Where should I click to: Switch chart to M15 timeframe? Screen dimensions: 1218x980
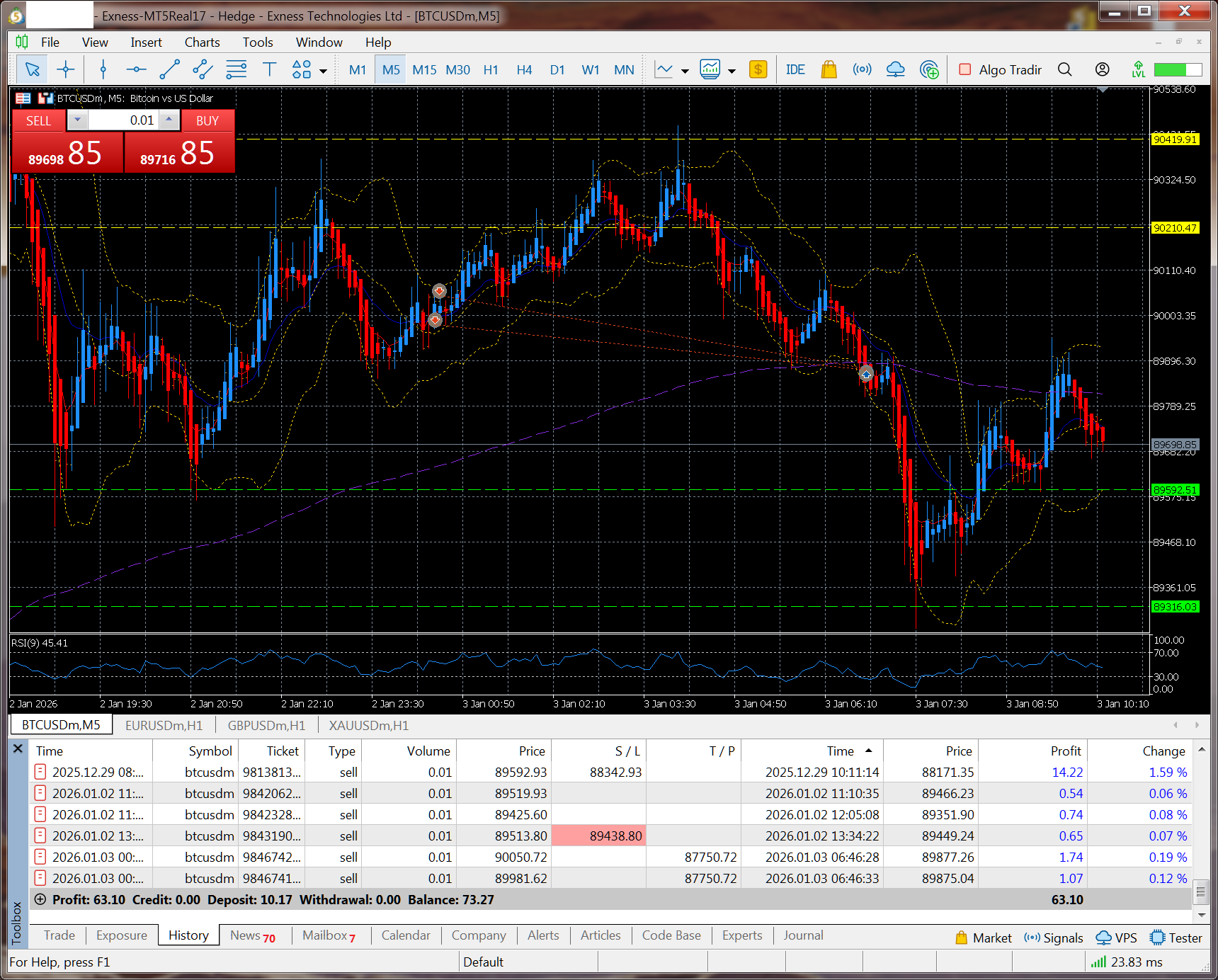[424, 69]
